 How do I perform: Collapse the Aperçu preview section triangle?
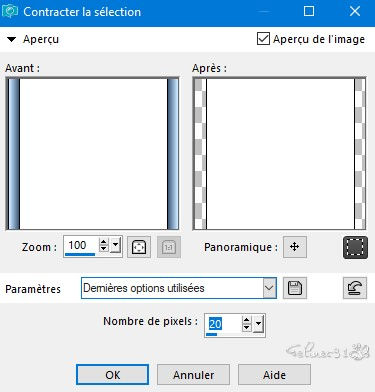(x=12, y=39)
